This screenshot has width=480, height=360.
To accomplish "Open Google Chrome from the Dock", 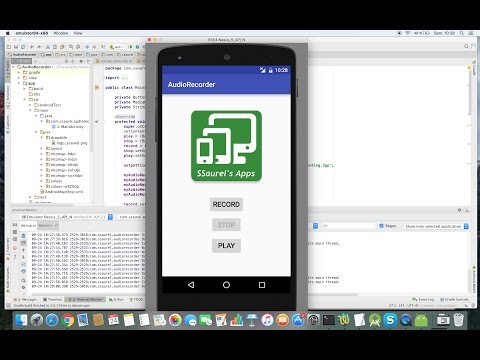I will pos(68,320).
